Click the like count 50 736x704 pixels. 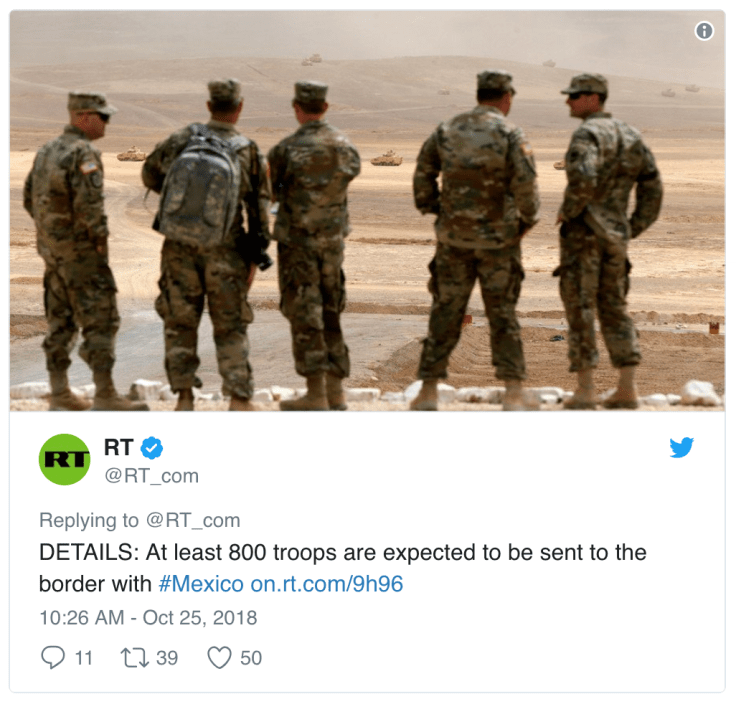tap(251, 658)
